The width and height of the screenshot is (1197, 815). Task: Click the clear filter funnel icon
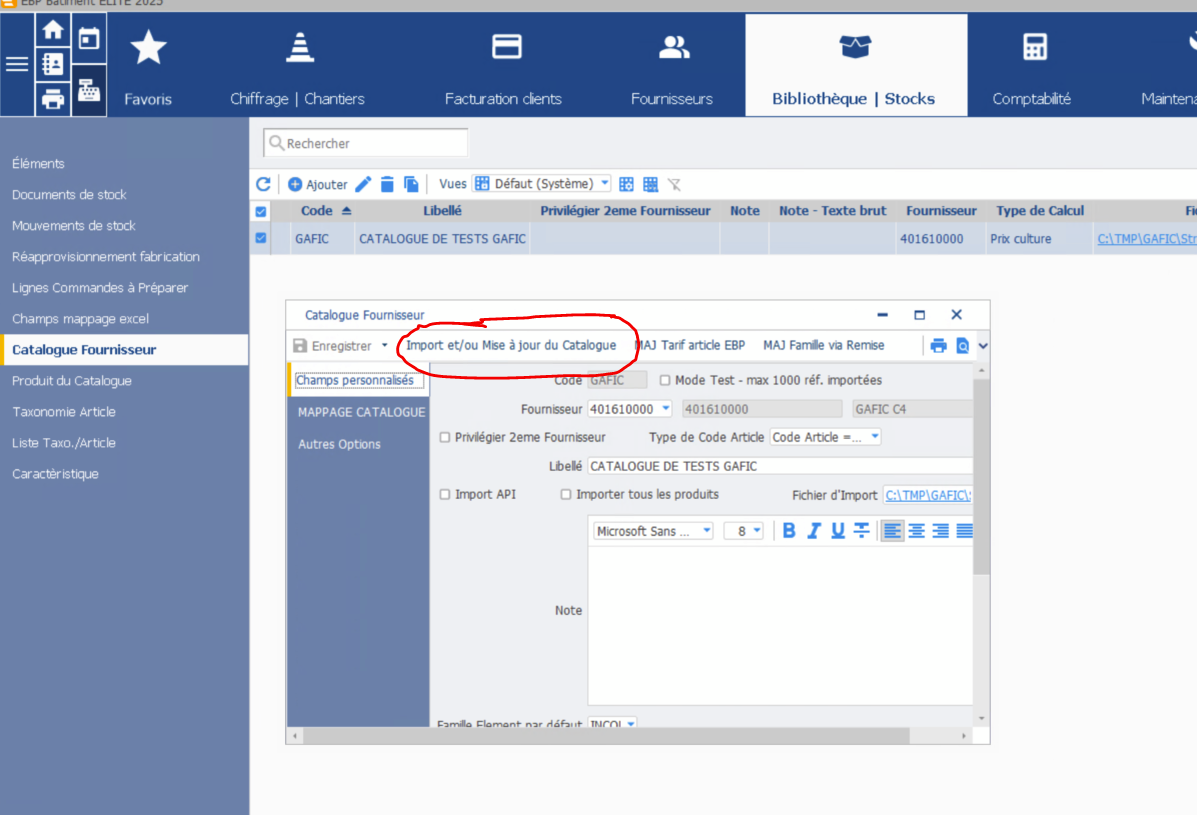[675, 184]
